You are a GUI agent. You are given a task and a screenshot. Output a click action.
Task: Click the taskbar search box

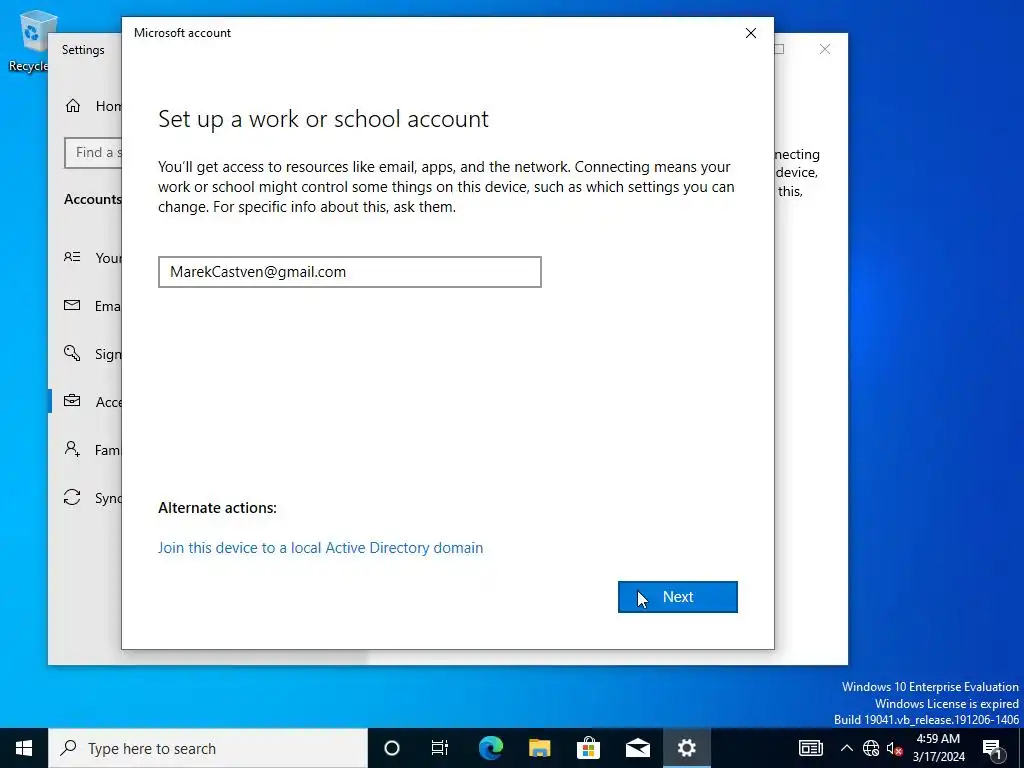208,748
